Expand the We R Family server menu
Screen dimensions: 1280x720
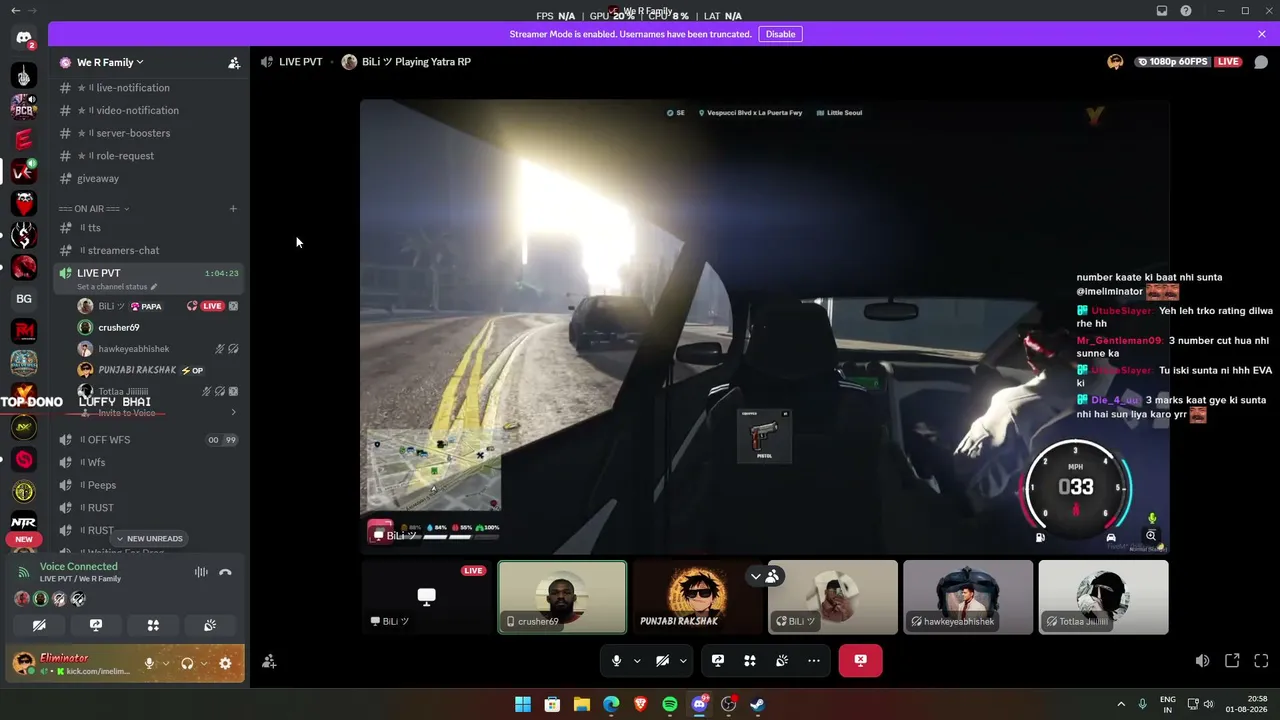click(110, 62)
